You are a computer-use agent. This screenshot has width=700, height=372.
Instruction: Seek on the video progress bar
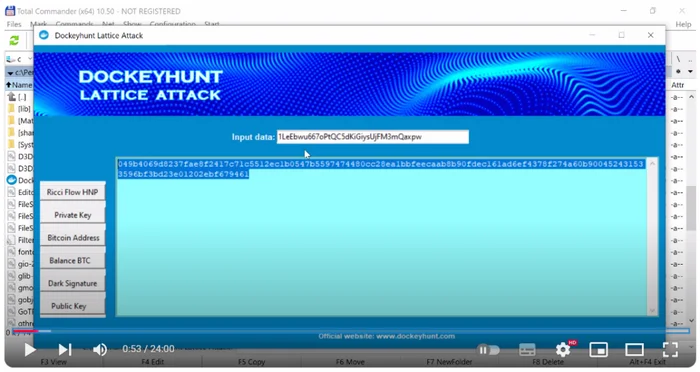350,331
